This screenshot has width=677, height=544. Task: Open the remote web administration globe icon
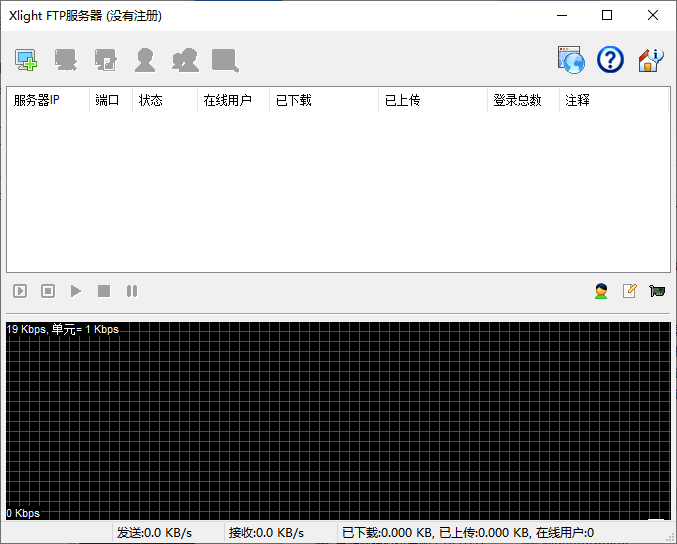571,60
